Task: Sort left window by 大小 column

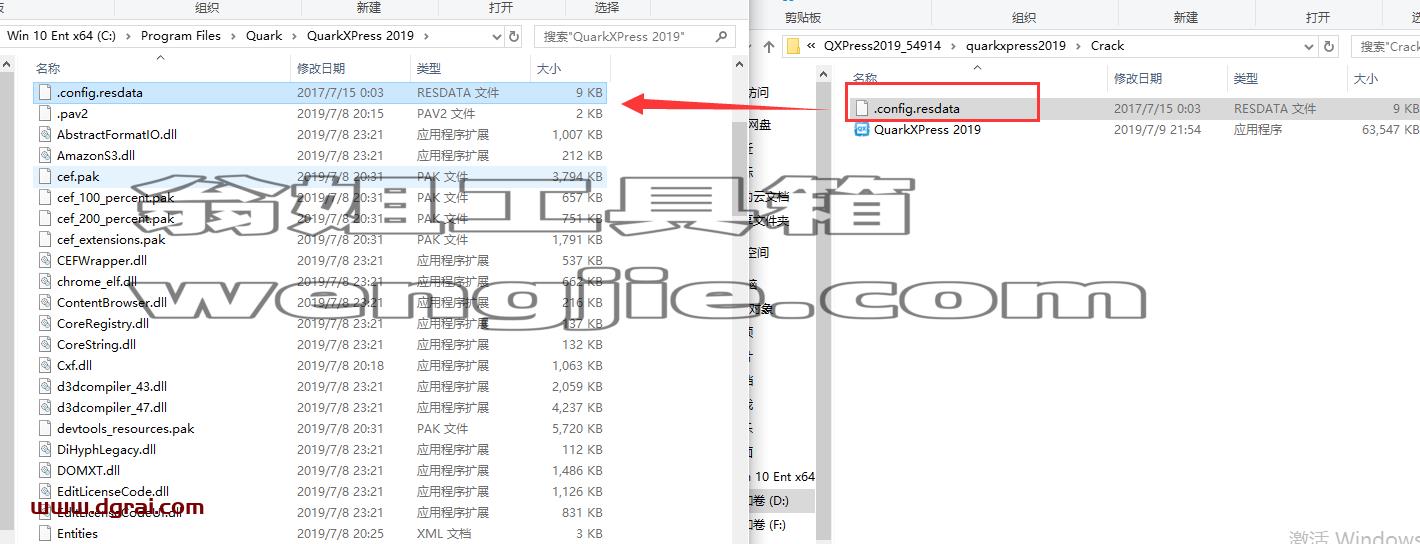Action: click(x=549, y=68)
